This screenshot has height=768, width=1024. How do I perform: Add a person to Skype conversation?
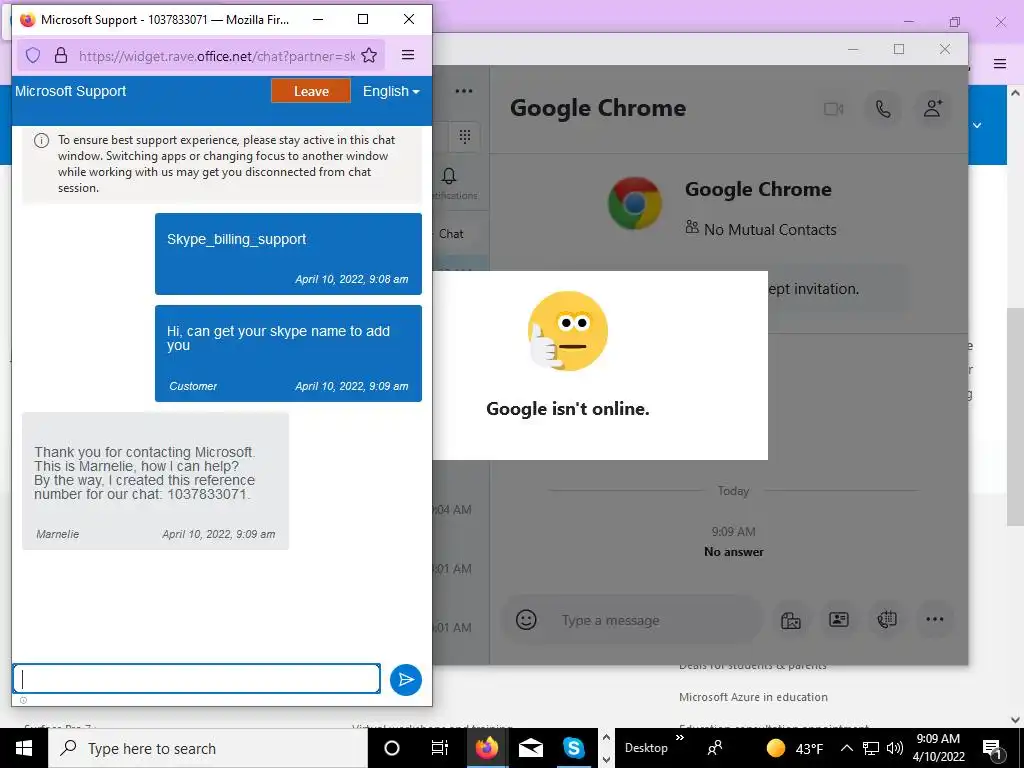[933, 108]
